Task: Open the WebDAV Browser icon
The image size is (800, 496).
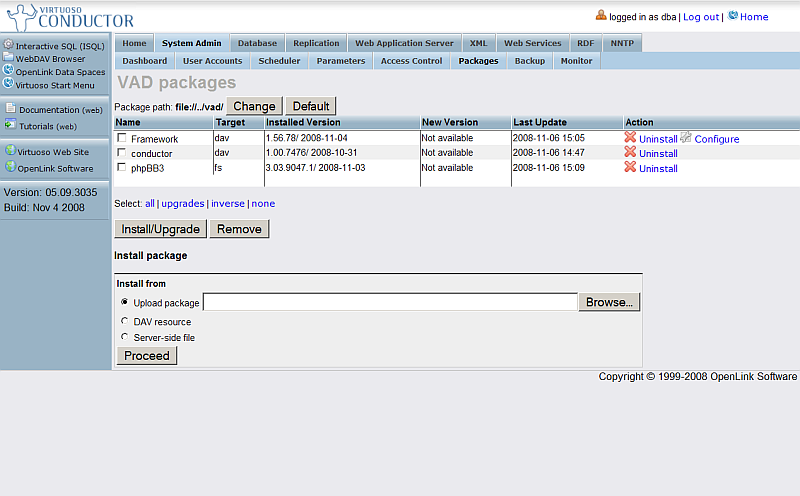Action: [x=8, y=58]
